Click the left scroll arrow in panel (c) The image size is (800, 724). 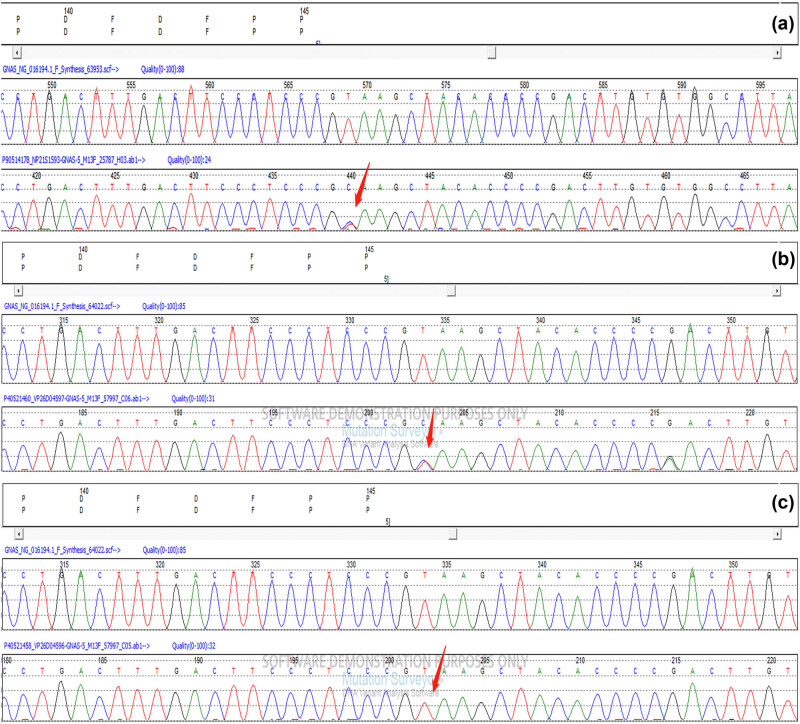[19, 534]
